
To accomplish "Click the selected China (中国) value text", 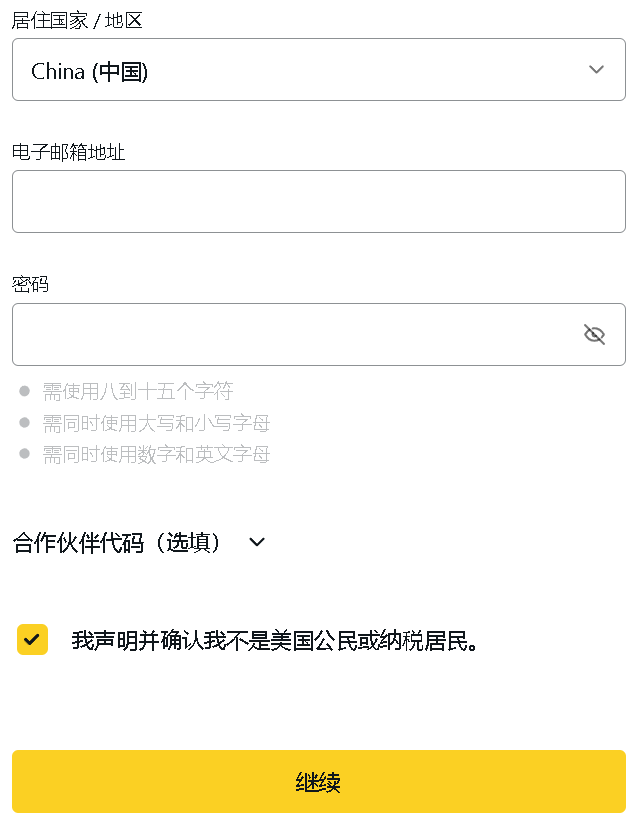I will click(x=90, y=71).
